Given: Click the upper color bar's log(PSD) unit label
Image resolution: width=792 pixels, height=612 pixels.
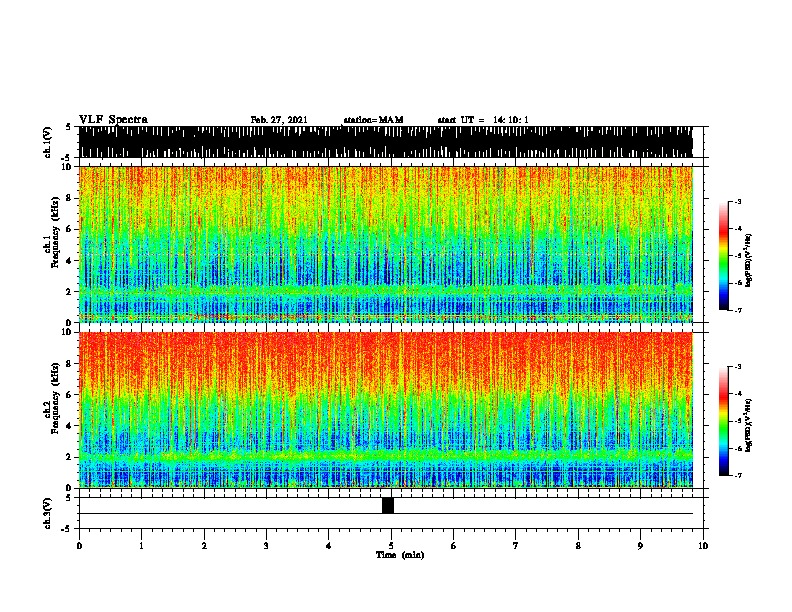Looking at the screenshot, I should click(749, 260).
